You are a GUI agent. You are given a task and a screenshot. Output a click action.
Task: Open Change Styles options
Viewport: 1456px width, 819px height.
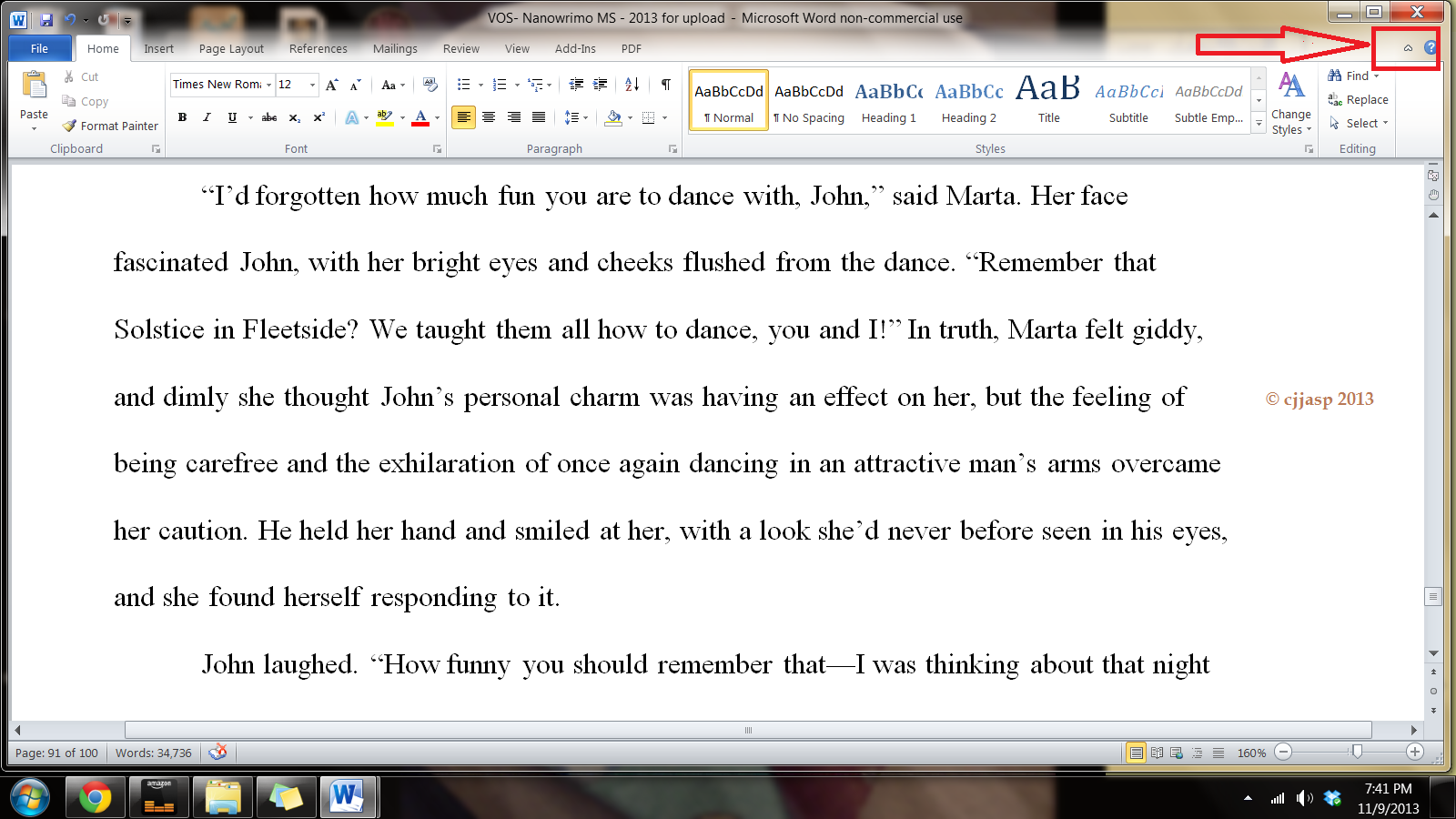tap(1290, 102)
